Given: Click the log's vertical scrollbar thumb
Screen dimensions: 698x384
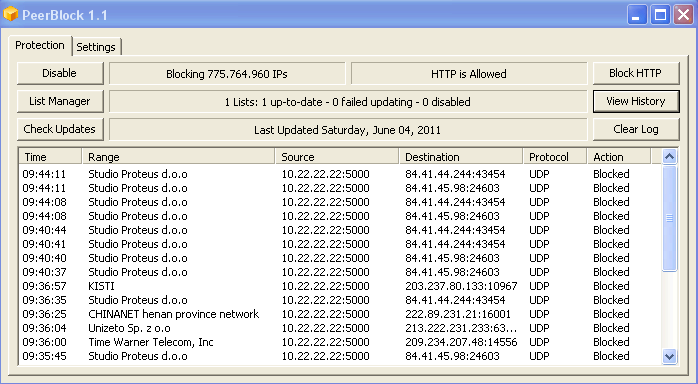Looking at the screenshot, I should tap(669, 218).
